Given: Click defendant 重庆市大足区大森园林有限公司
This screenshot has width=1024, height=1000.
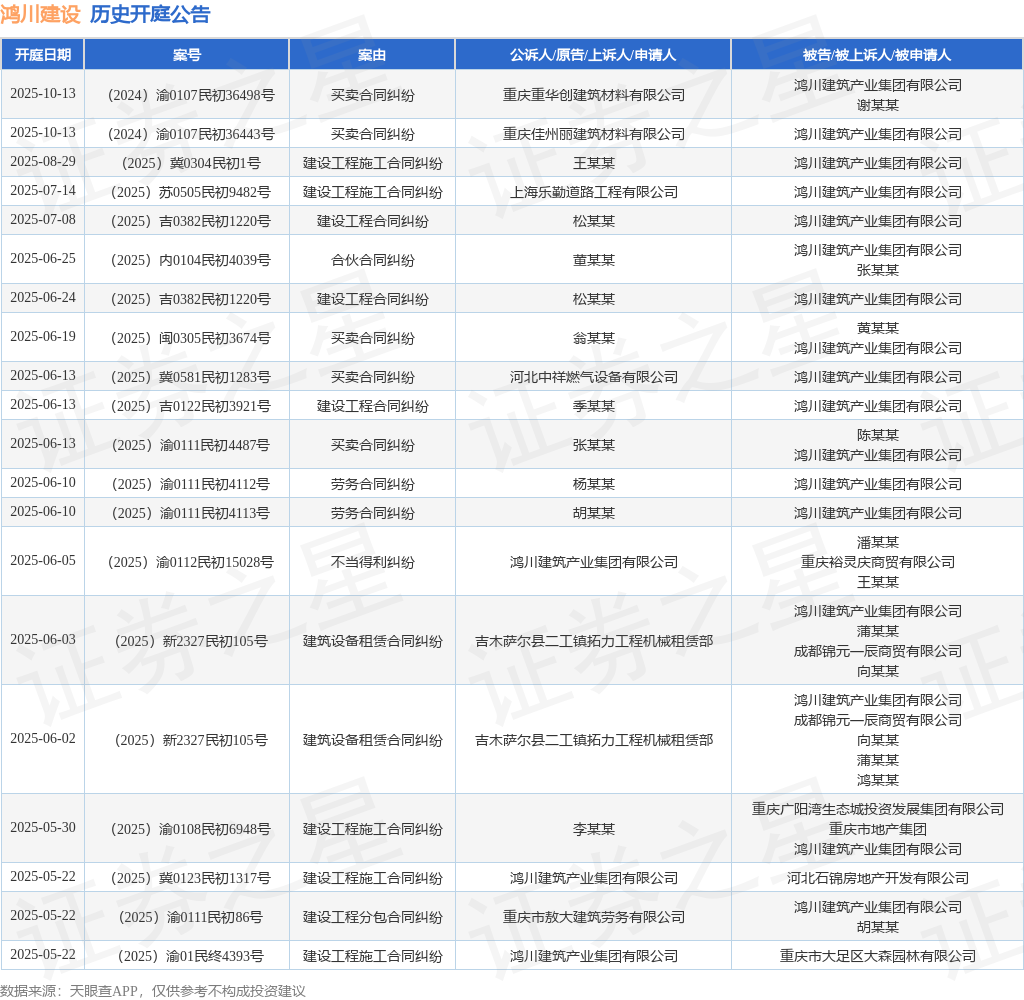Looking at the screenshot, I should coord(878,956).
